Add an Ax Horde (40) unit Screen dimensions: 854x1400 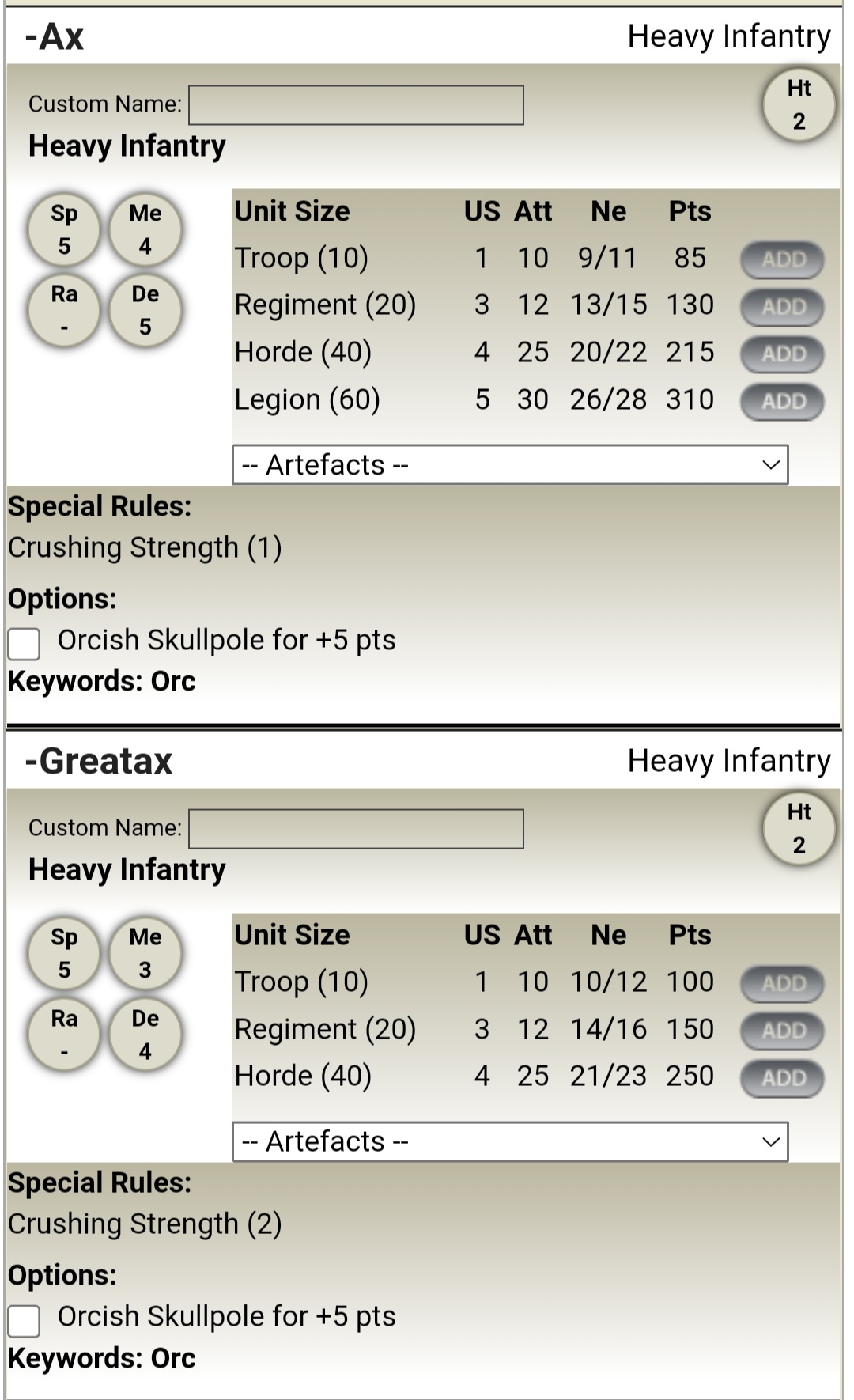[x=782, y=354]
